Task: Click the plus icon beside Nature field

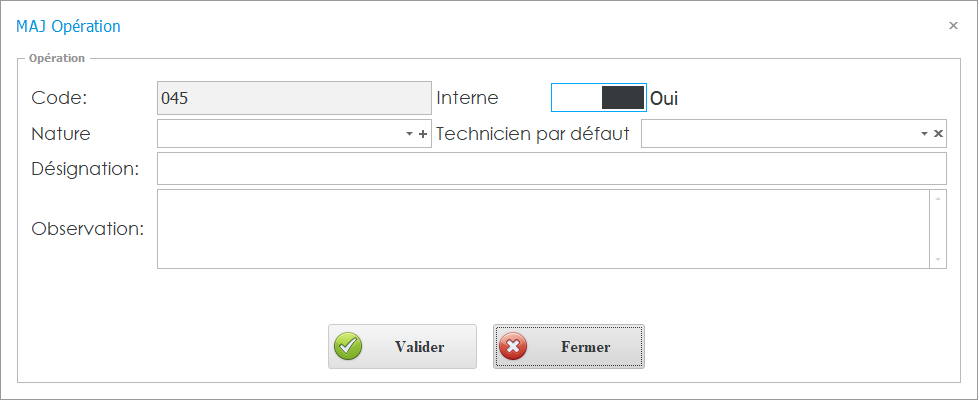Action: [423, 134]
